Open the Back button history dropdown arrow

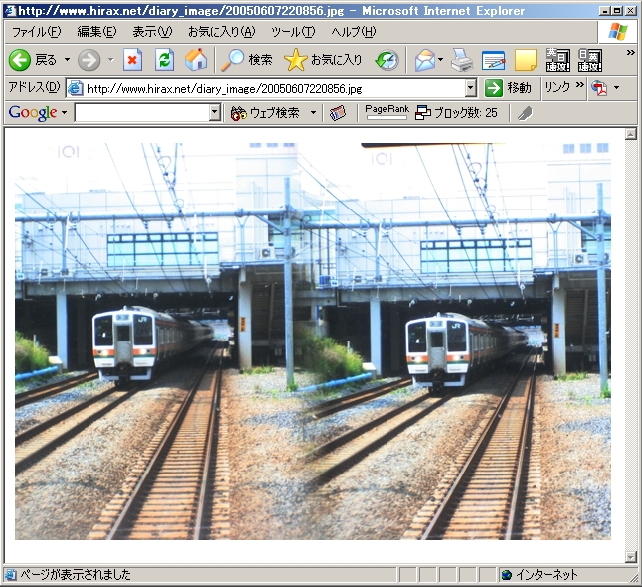click(68, 60)
